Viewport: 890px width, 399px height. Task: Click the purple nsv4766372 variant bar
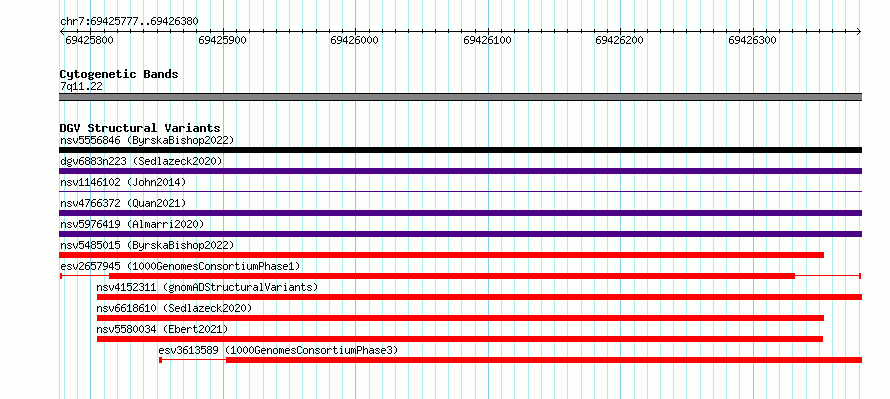[x=461, y=213]
